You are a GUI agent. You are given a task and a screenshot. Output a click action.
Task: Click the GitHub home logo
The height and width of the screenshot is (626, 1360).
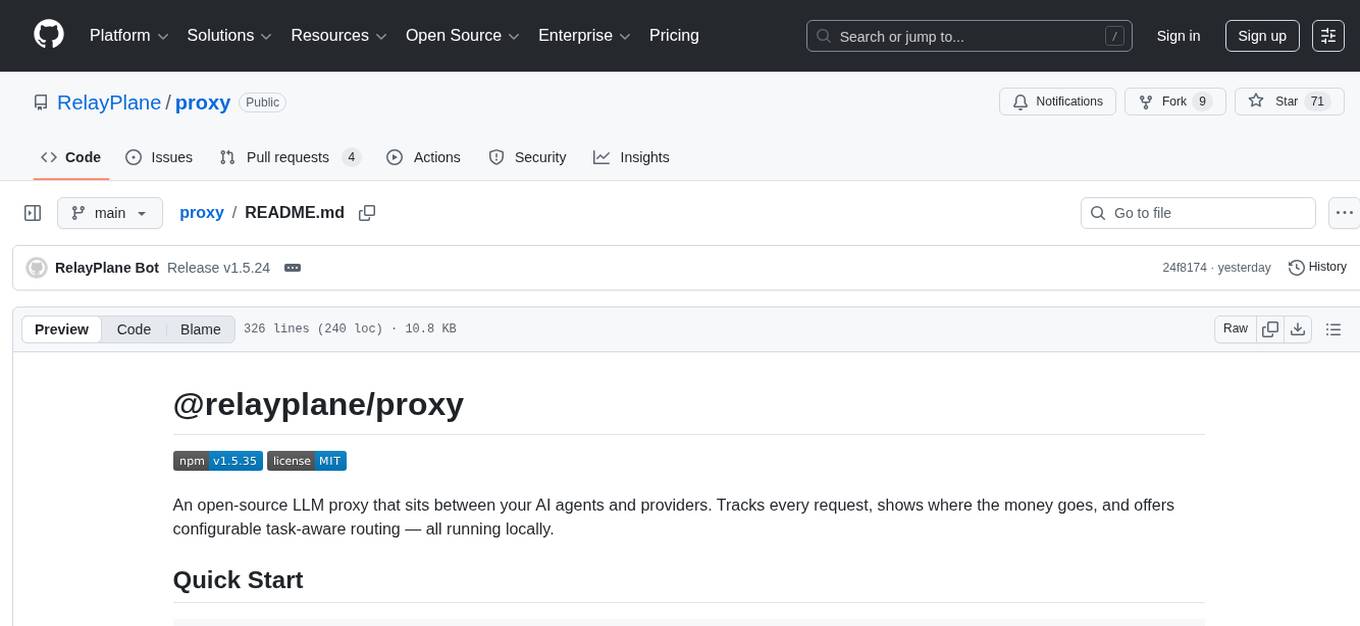point(48,35)
